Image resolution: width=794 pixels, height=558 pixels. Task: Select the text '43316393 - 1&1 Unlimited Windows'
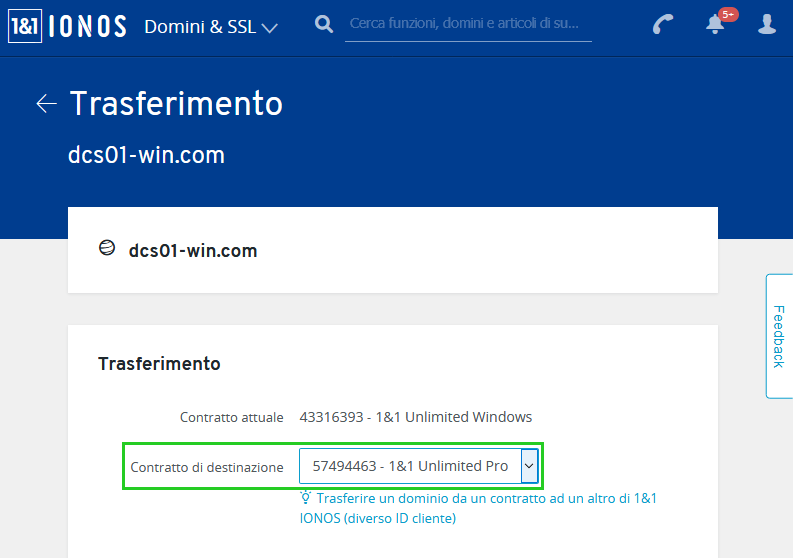point(416,417)
